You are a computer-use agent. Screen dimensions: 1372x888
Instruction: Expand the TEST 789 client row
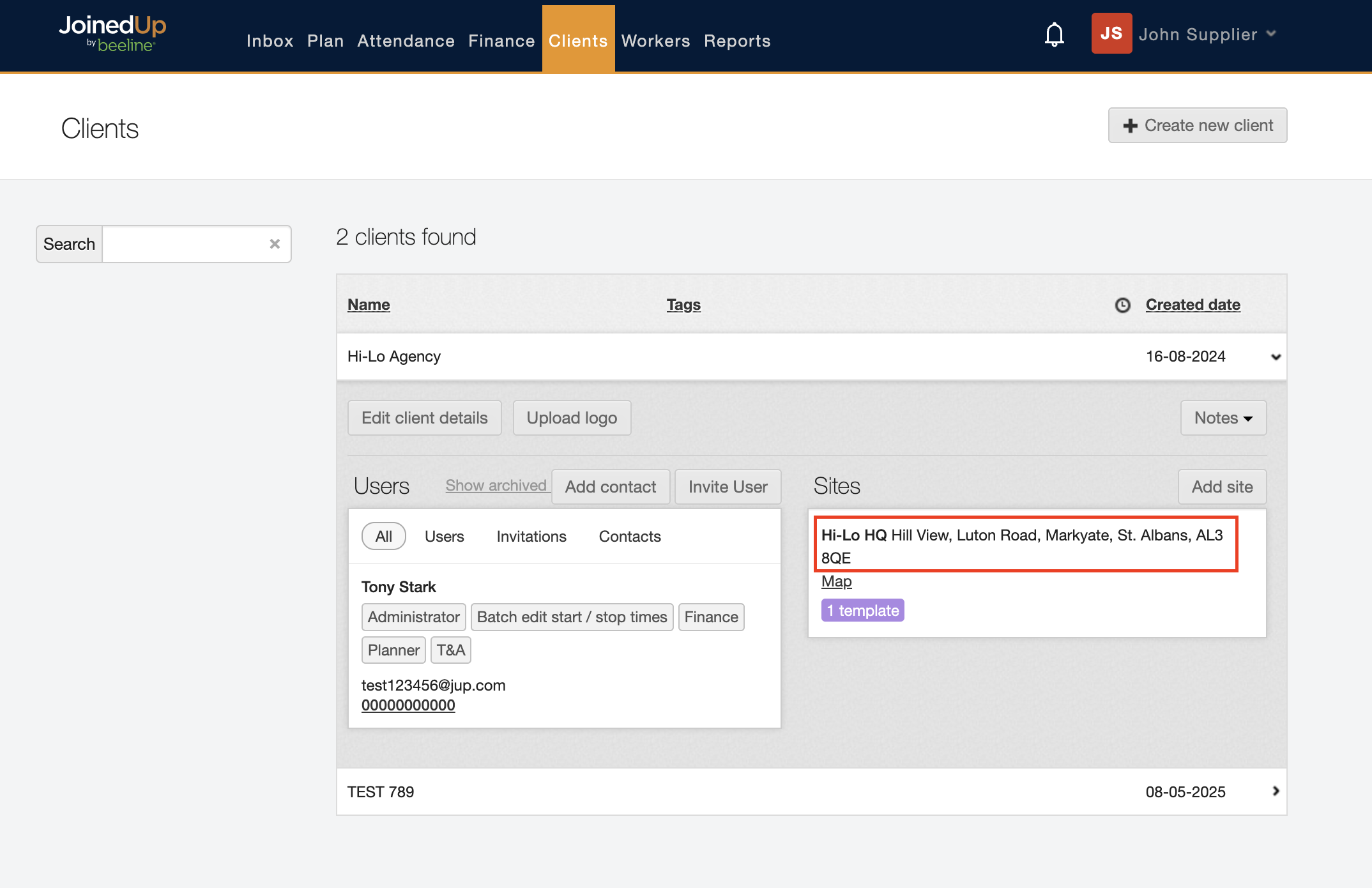1276,791
